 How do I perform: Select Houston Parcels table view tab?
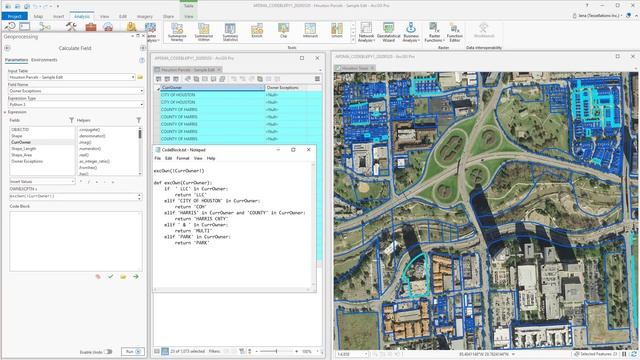click(187, 70)
